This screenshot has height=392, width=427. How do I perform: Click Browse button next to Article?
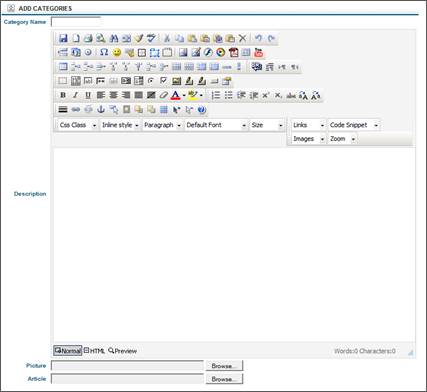point(224,379)
